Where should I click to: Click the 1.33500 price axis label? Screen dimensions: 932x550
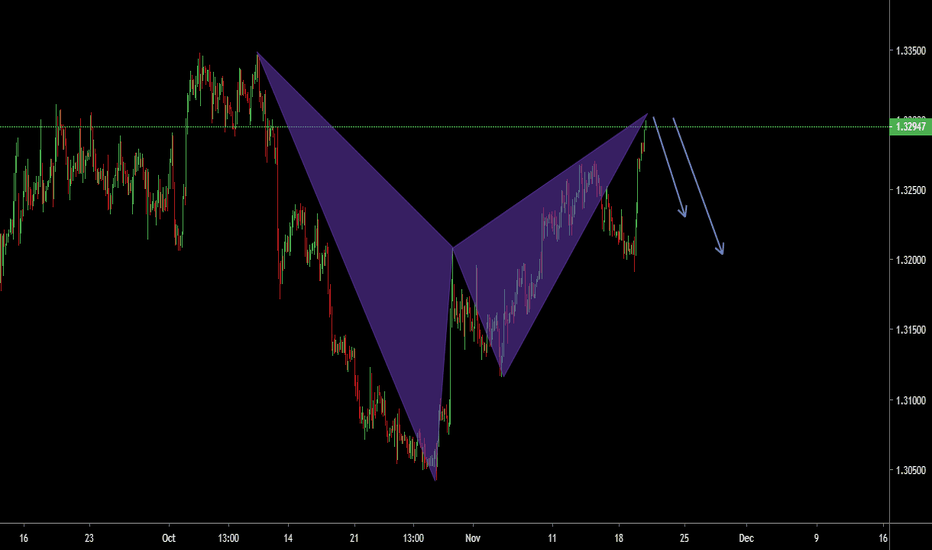pyautogui.click(x=910, y=50)
